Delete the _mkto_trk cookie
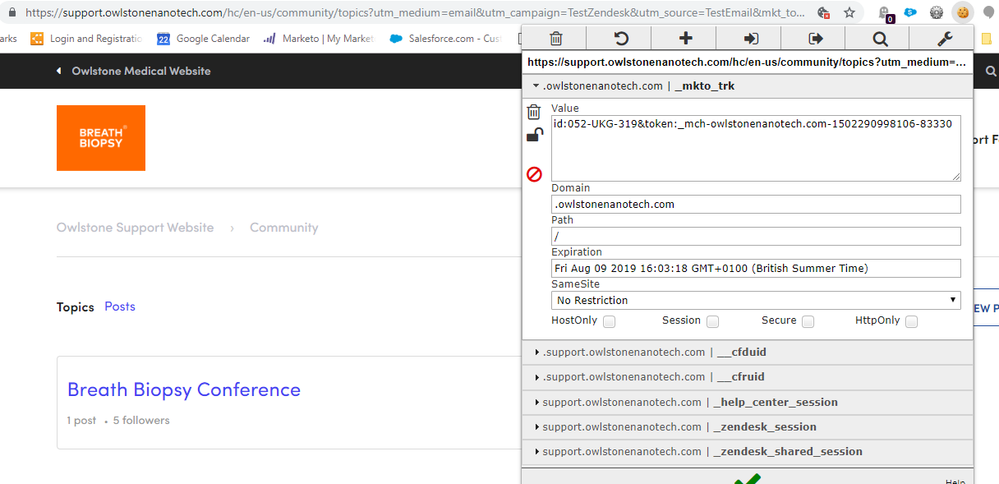 tap(534, 112)
